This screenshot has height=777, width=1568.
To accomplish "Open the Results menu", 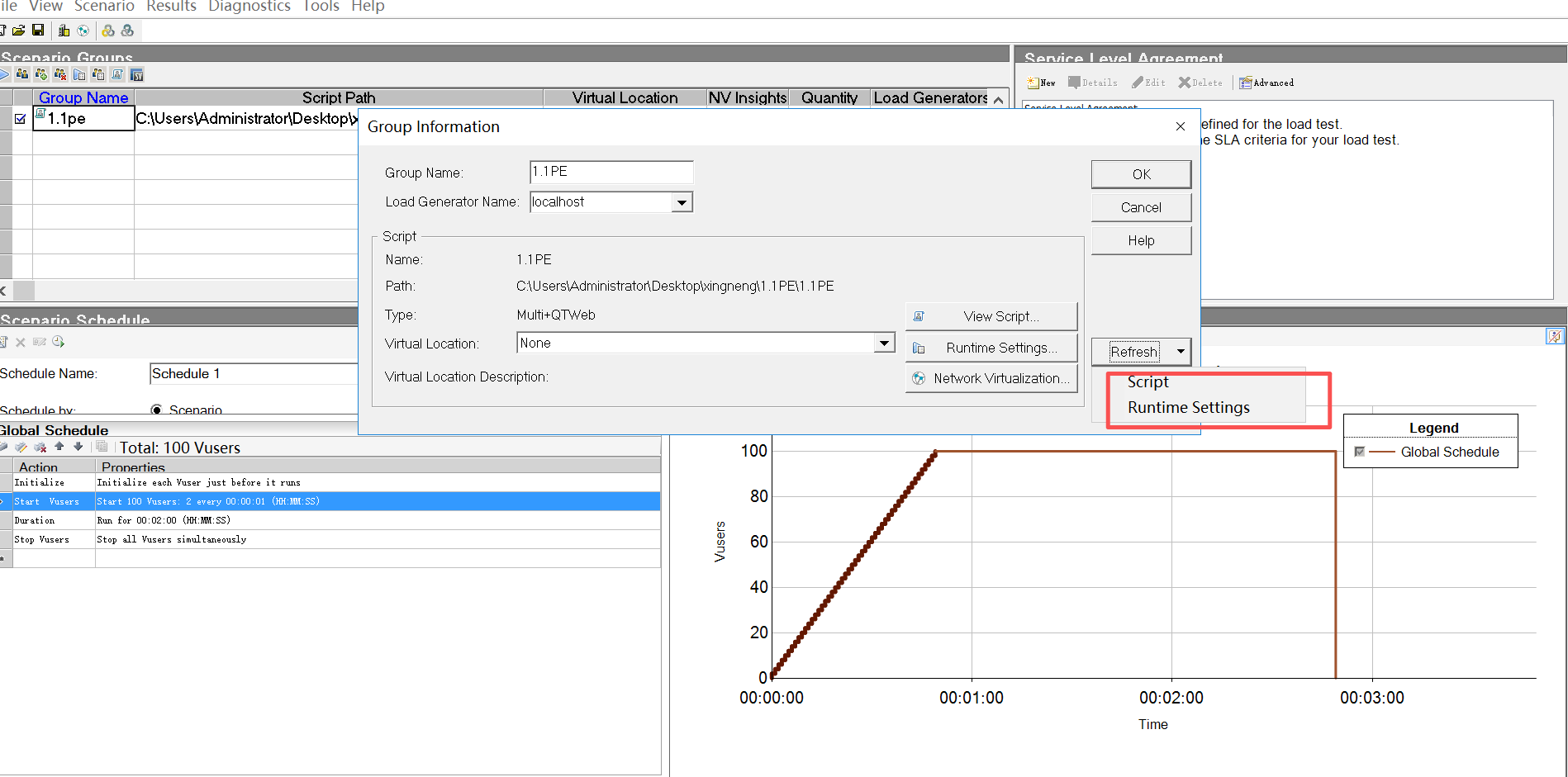I will tap(171, 7).
